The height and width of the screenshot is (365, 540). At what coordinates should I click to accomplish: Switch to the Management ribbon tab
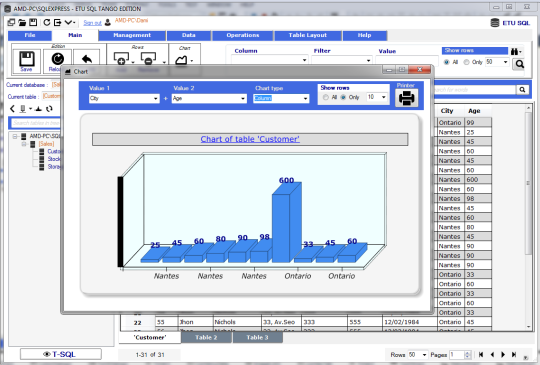click(132, 35)
